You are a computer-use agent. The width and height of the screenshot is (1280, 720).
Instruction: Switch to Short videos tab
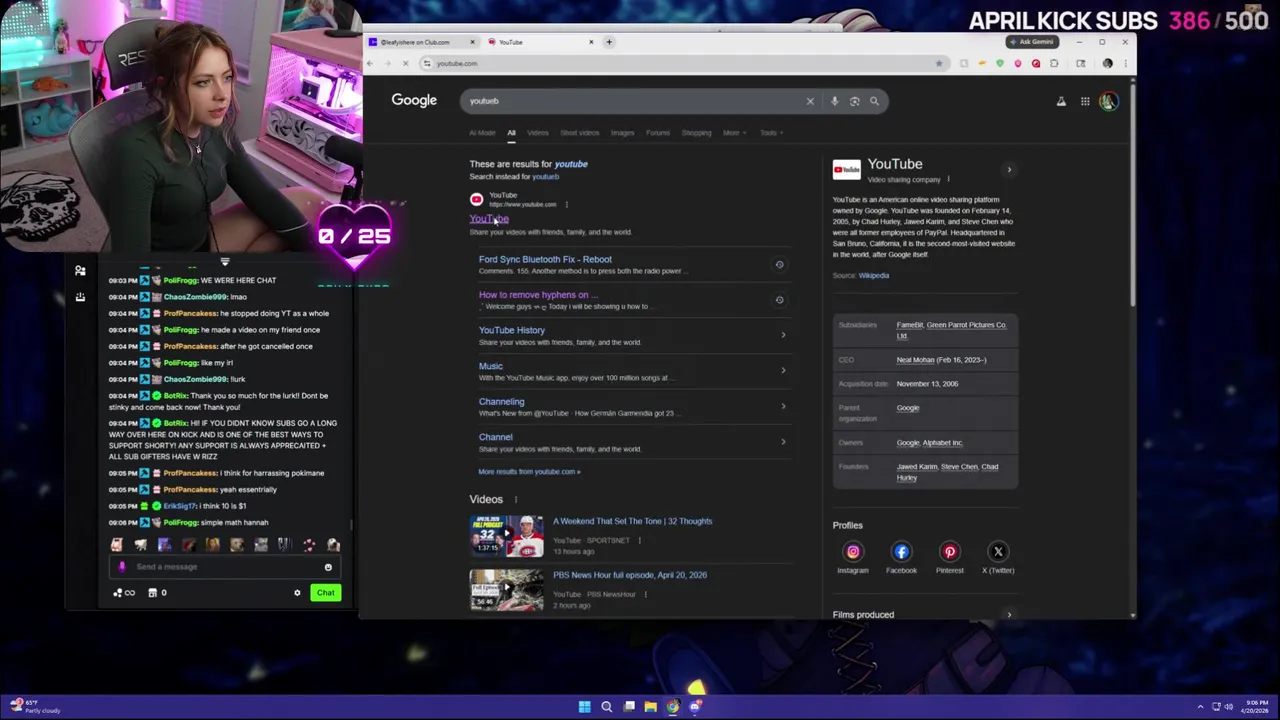[x=580, y=132]
